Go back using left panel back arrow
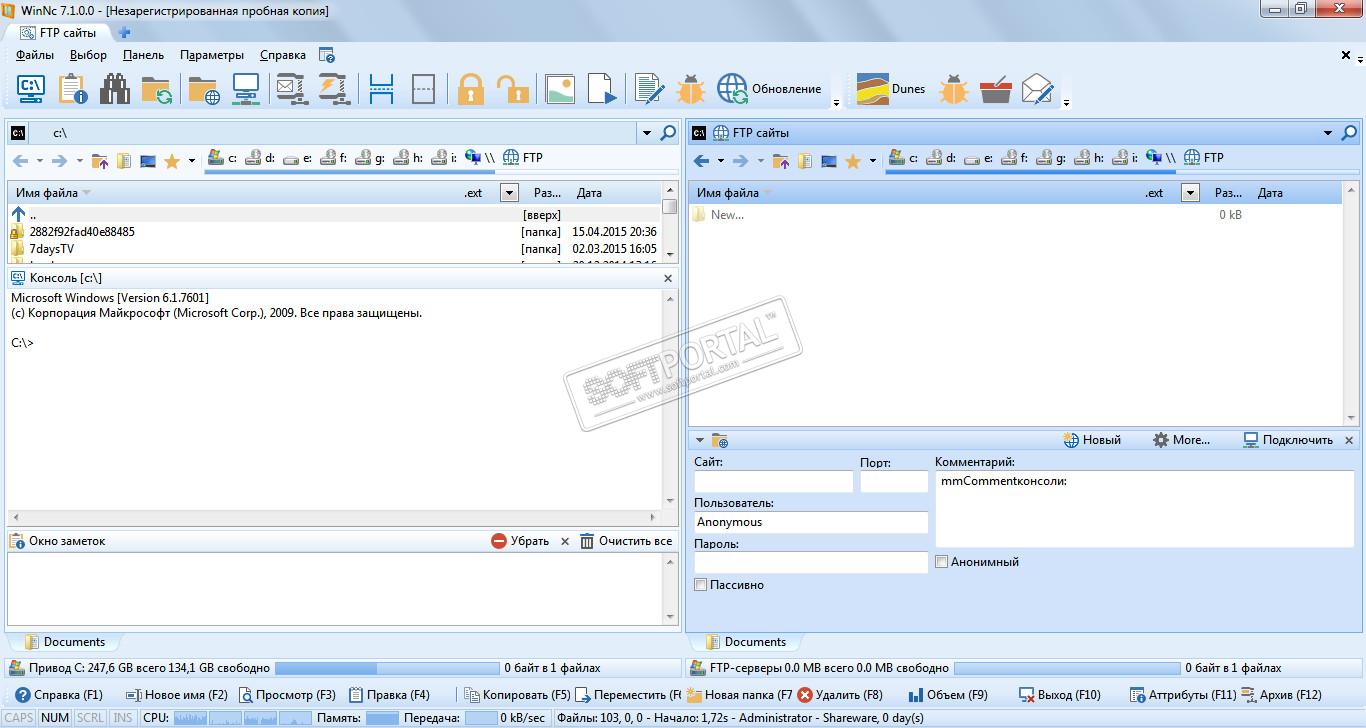 (20, 161)
